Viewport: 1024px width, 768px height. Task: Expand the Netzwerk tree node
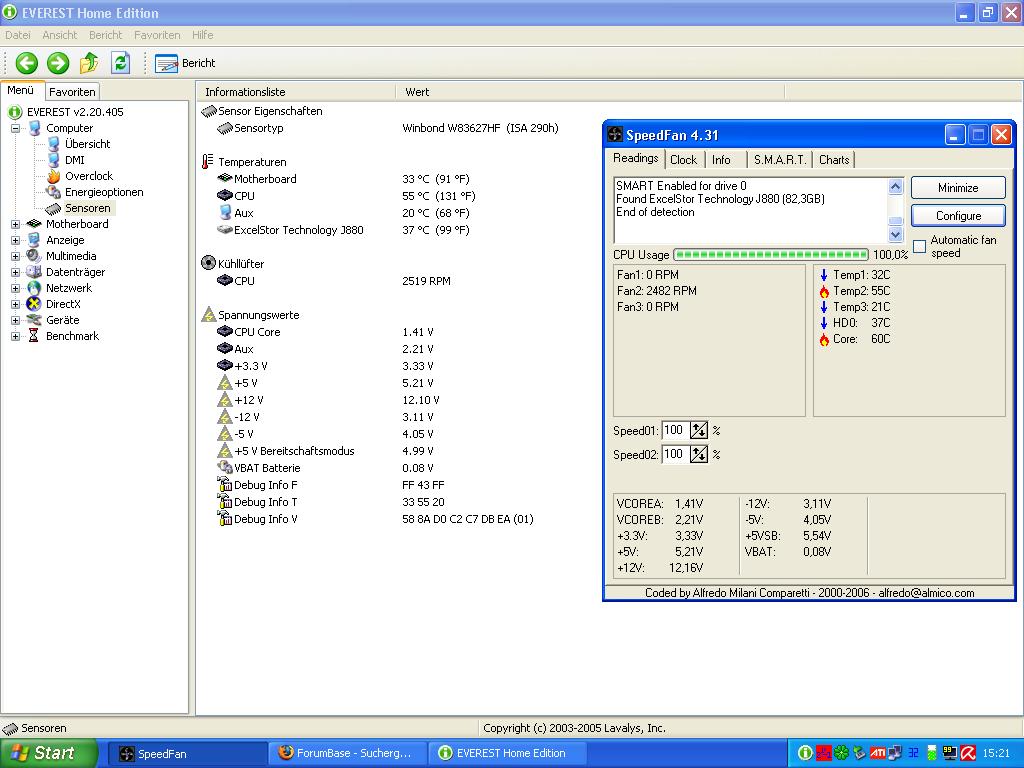click(x=15, y=289)
